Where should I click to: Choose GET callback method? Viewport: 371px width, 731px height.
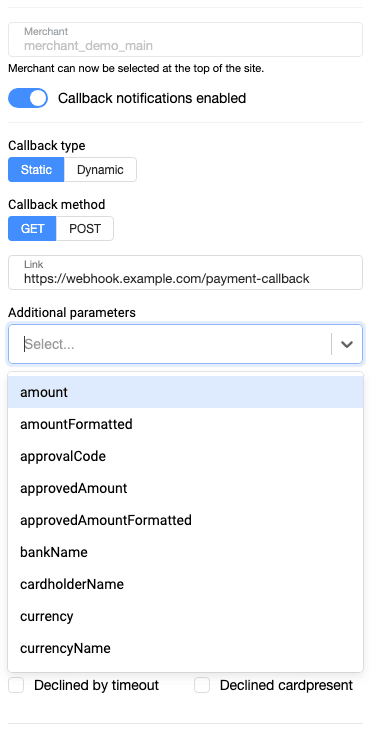coord(32,228)
